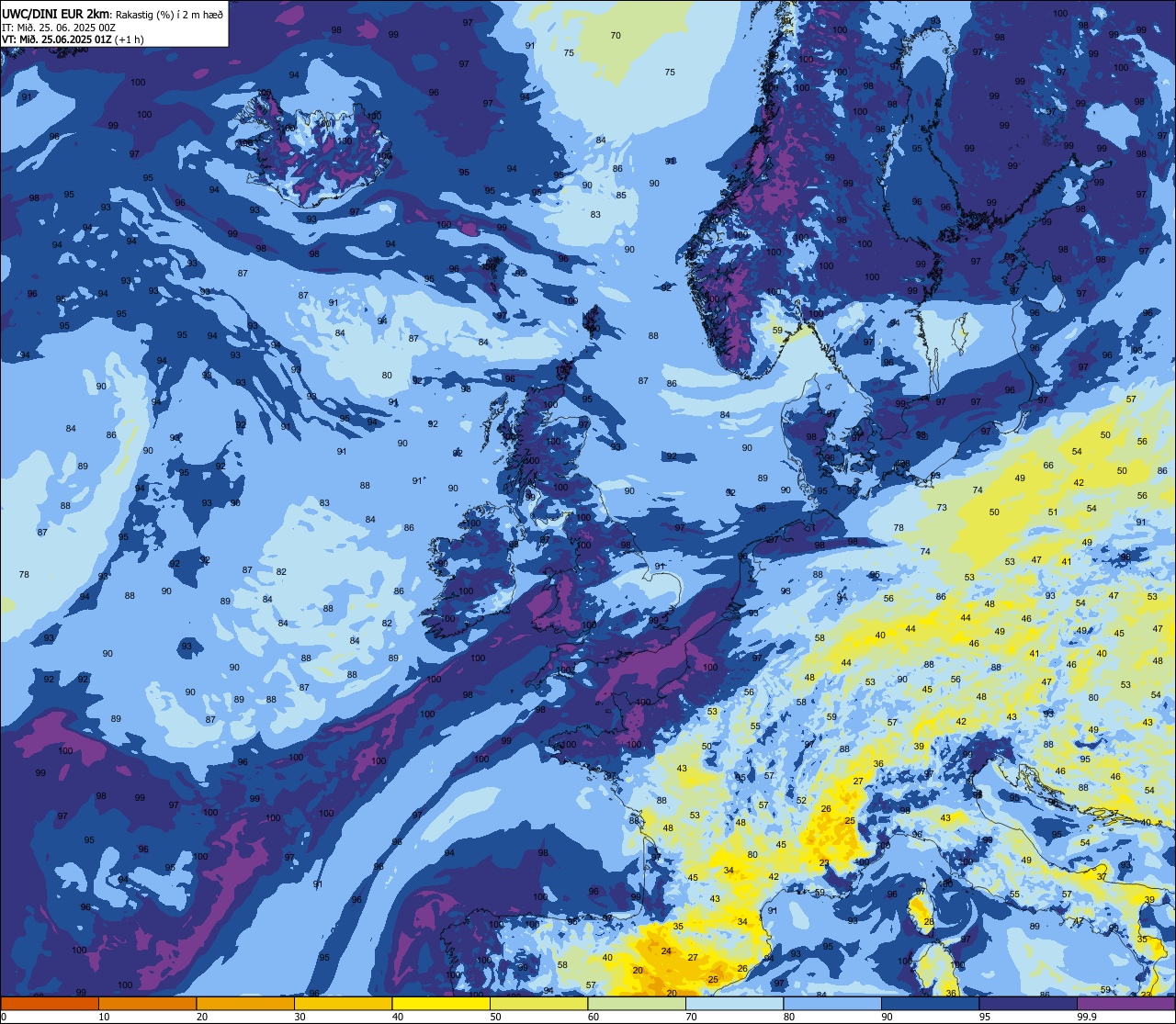Screen dimensions: 1176x1024
Task: Click the '99.9' tick label on the legend
Action: point(1086,1017)
